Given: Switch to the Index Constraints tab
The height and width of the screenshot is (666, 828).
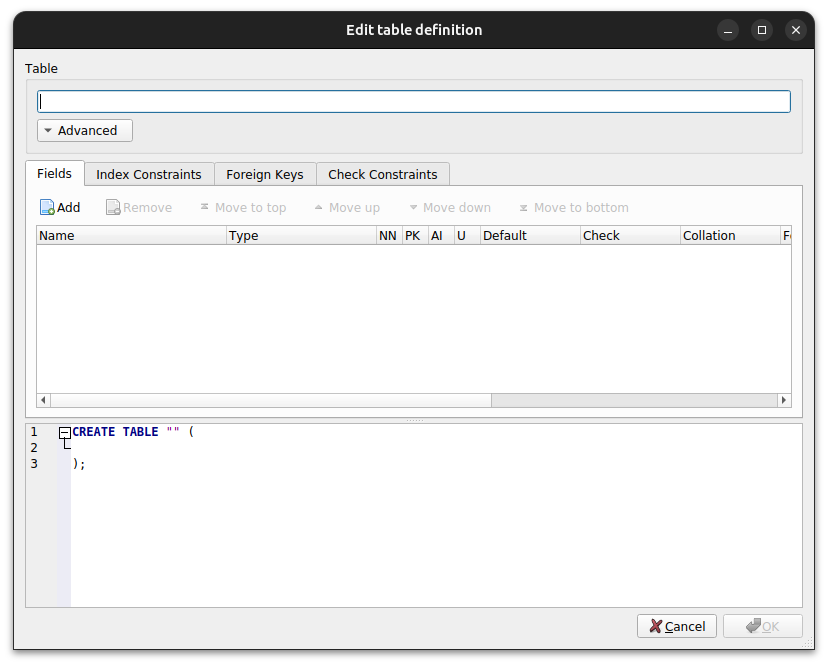Looking at the screenshot, I should [148, 174].
